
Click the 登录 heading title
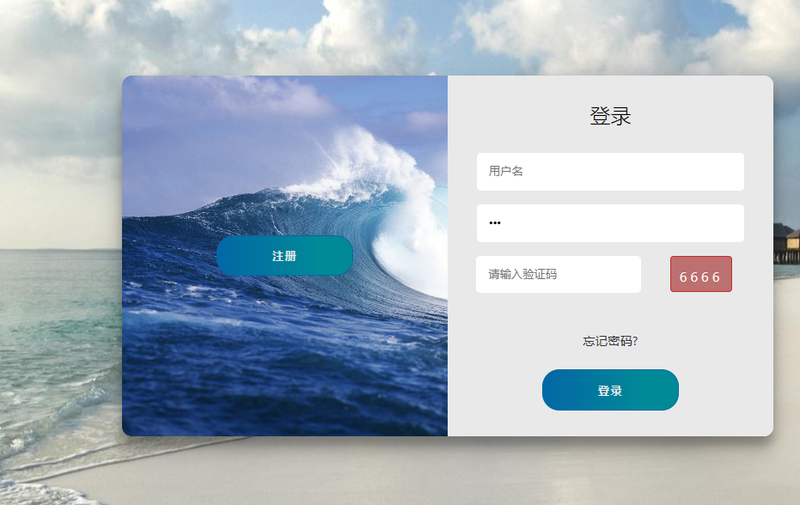click(x=610, y=116)
